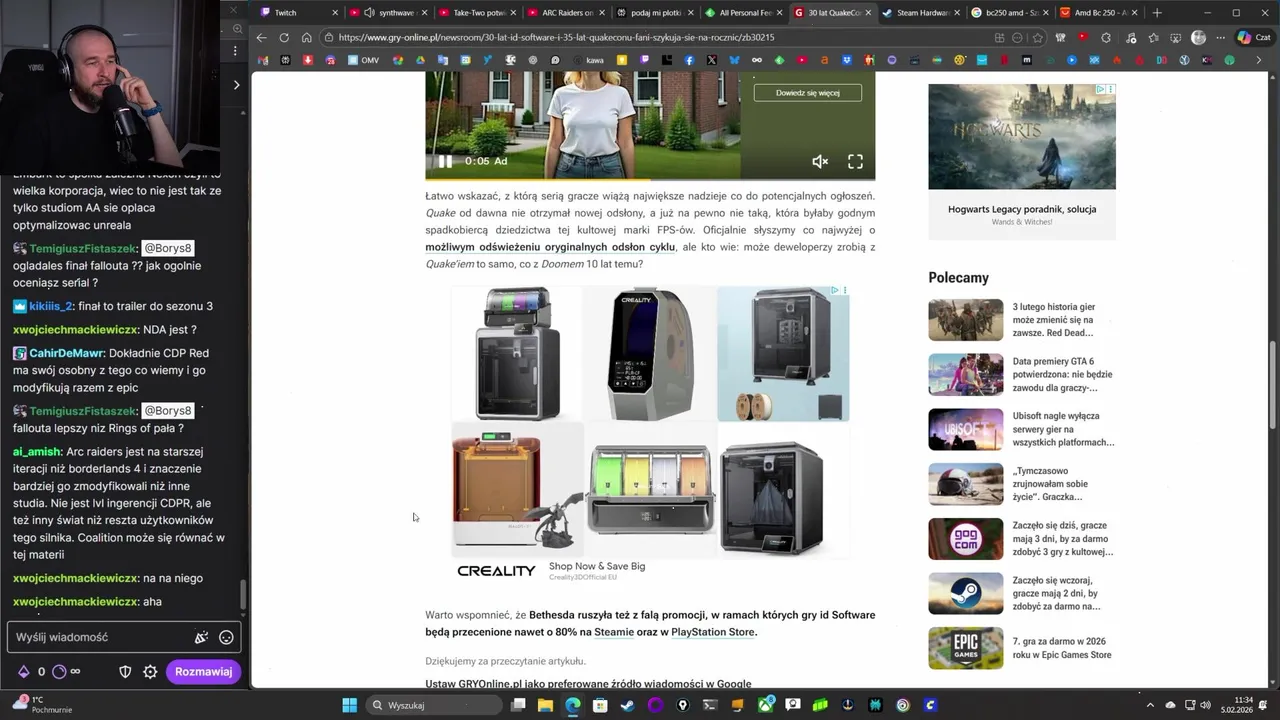Open AdChoices icon on Creality ad

pyautogui.click(x=834, y=291)
